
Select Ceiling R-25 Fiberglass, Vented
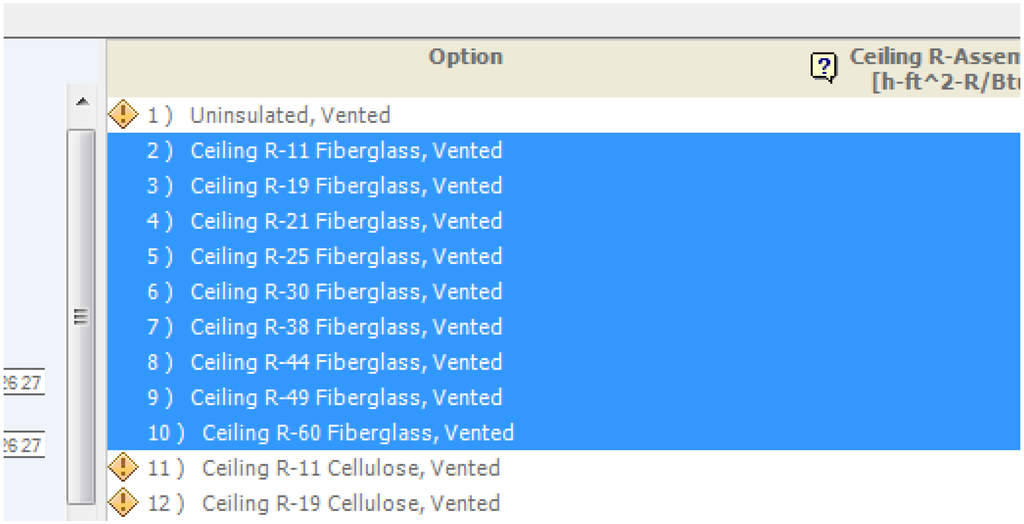click(x=346, y=256)
